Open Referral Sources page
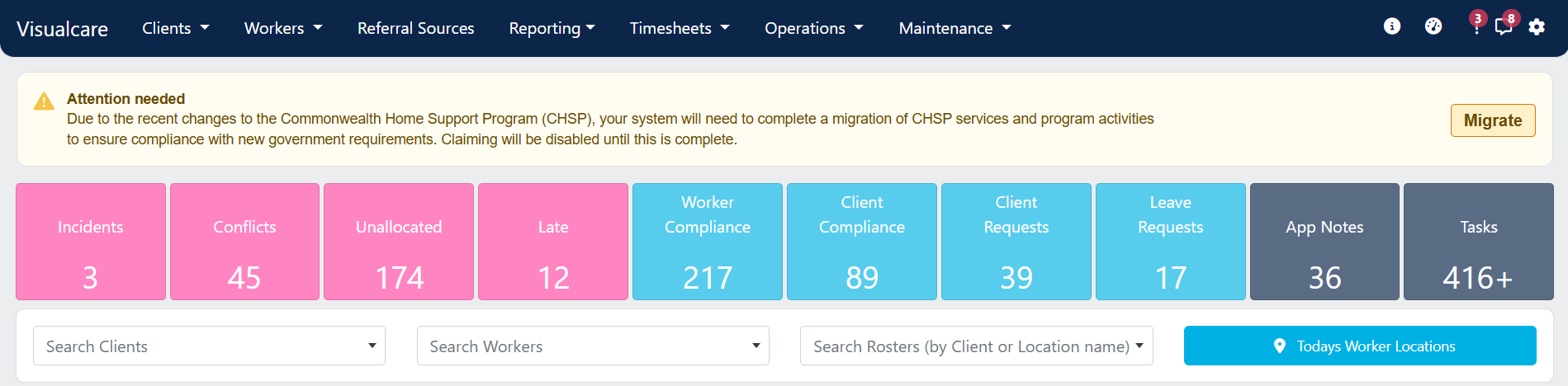The image size is (1568, 386). click(x=416, y=28)
